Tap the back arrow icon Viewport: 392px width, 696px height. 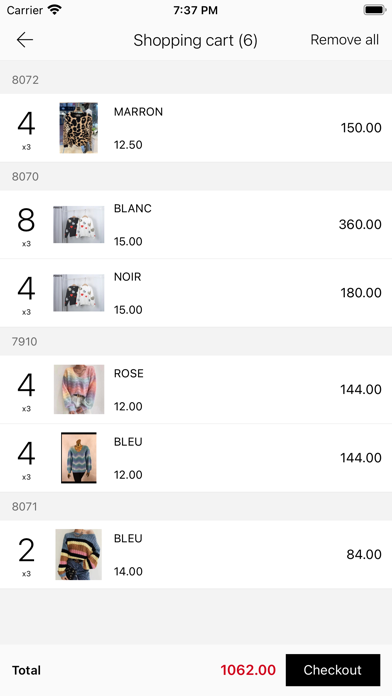tap(25, 40)
